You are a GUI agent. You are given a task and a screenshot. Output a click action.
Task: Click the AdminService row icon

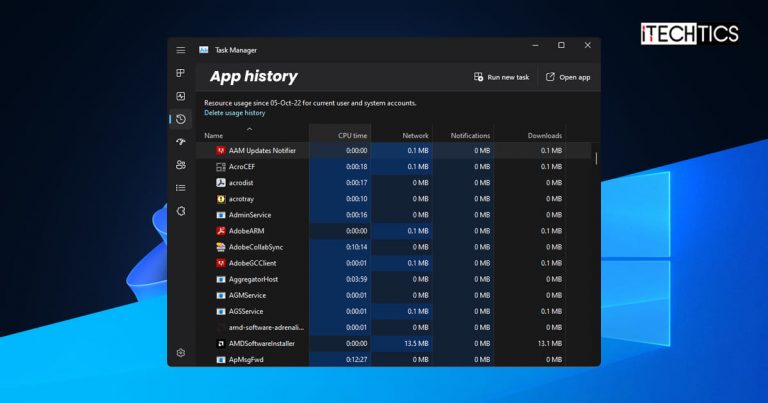point(221,215)
